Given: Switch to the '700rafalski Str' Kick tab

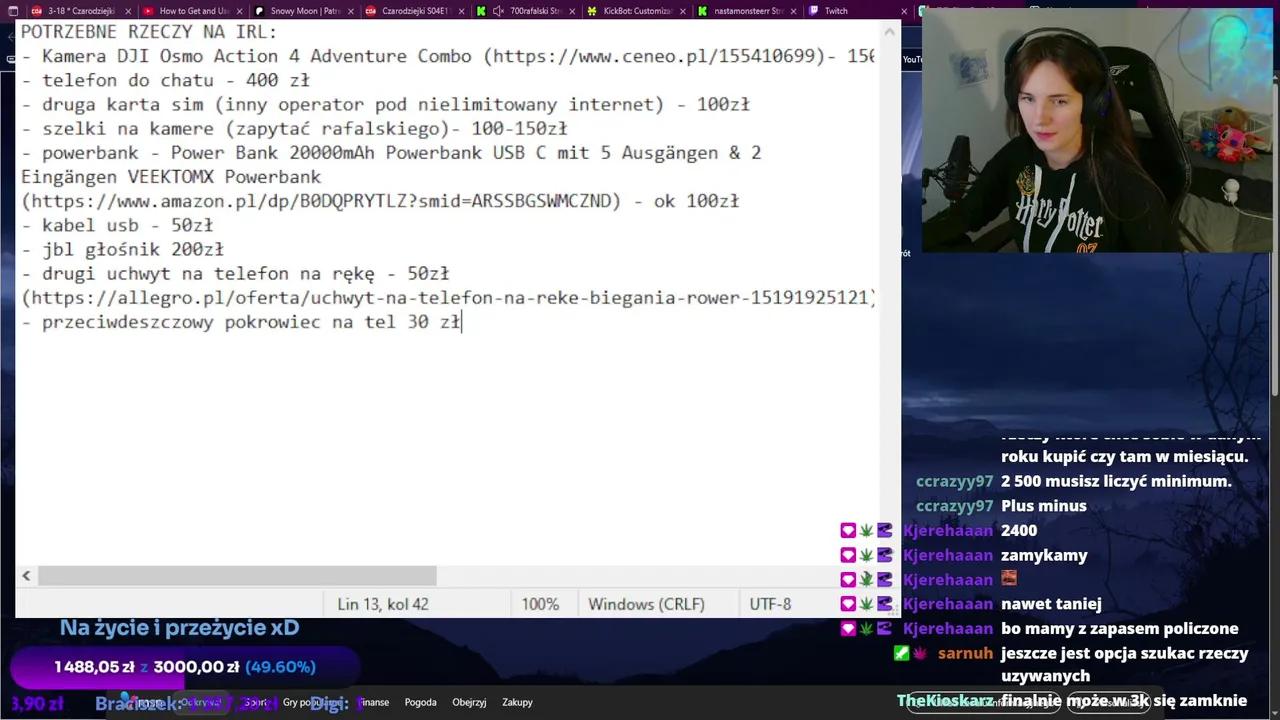Looking at the screenshot, I should (525, 11).
